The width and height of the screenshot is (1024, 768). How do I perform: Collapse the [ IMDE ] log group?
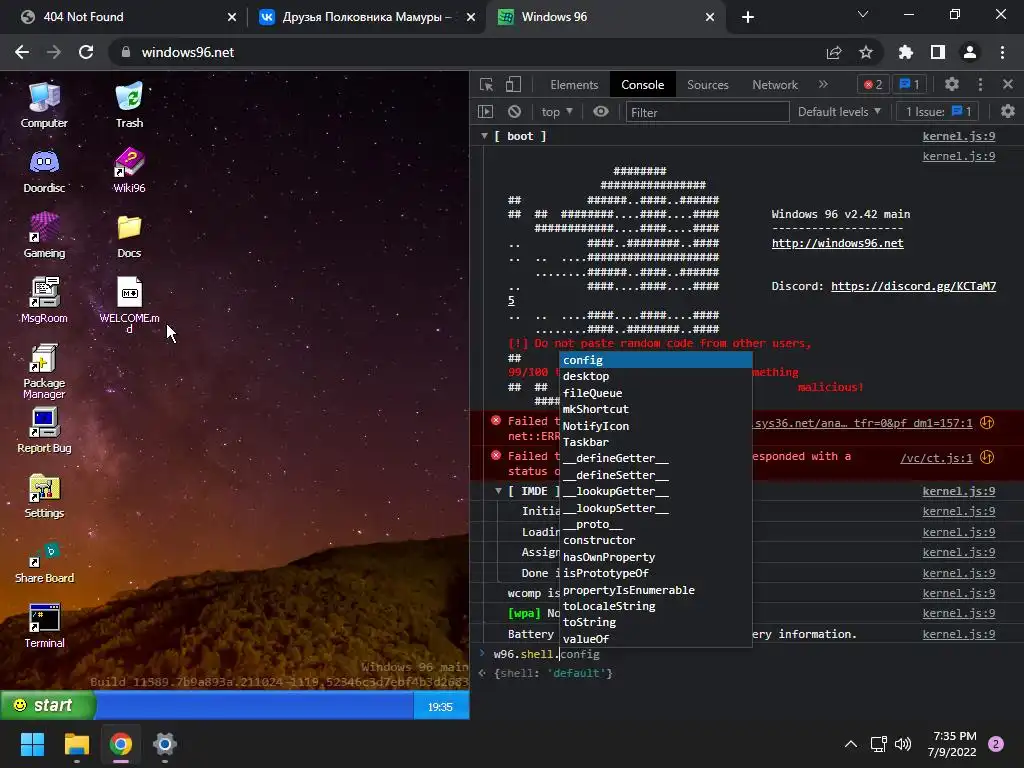click(x=498, y=491)
